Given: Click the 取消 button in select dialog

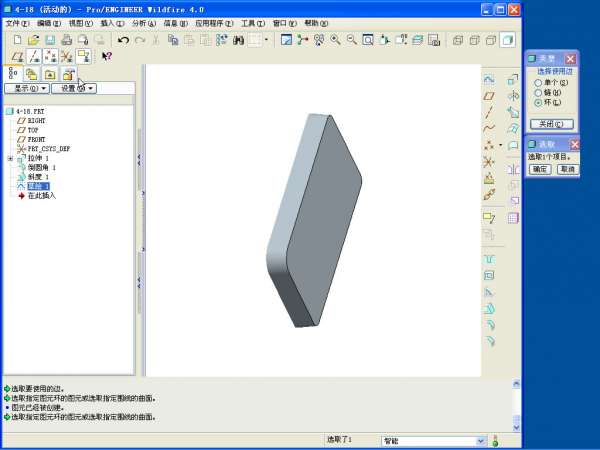Looking at the screenshot, I should [568, 169].
